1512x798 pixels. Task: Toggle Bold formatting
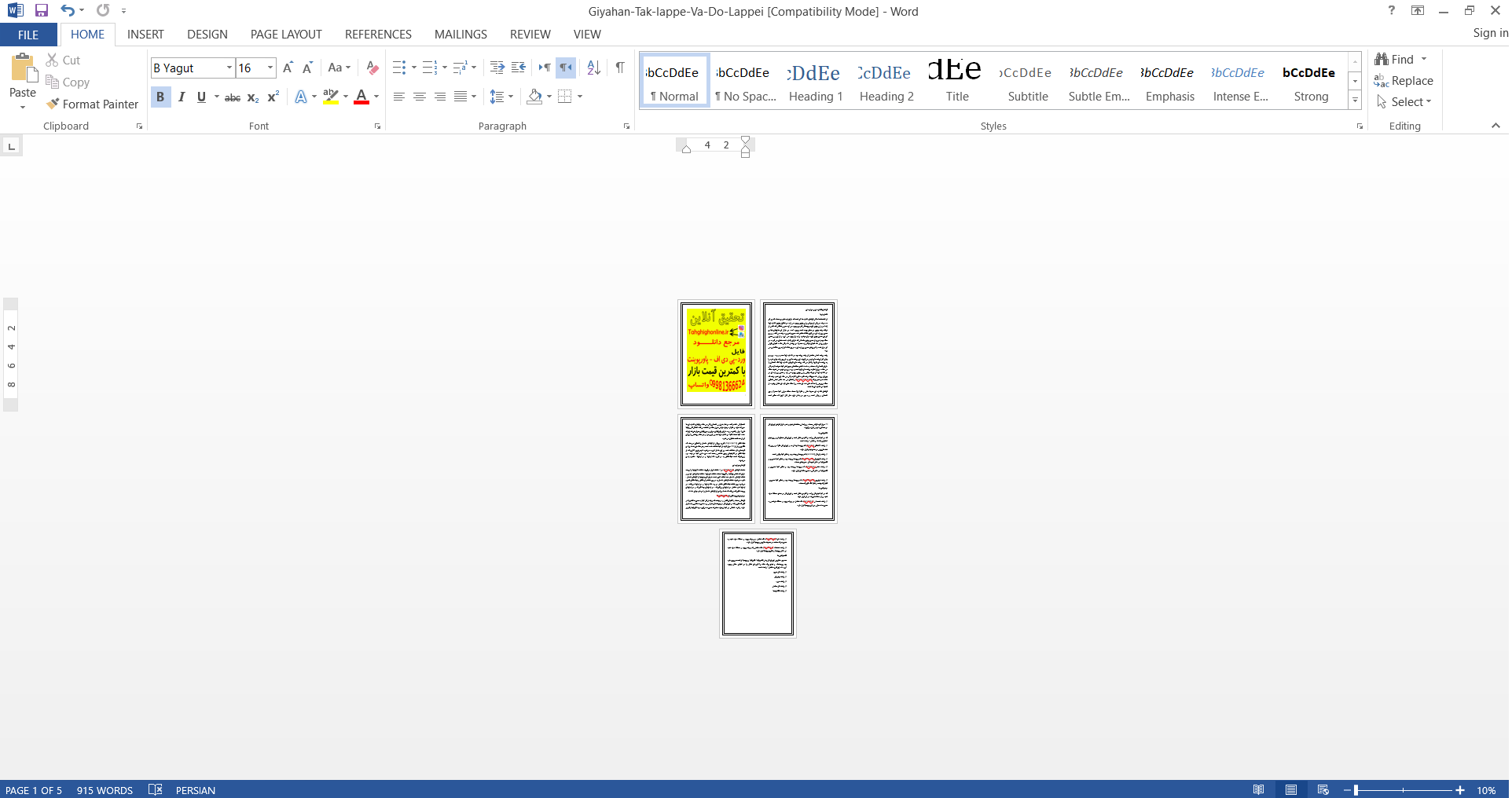160,97
